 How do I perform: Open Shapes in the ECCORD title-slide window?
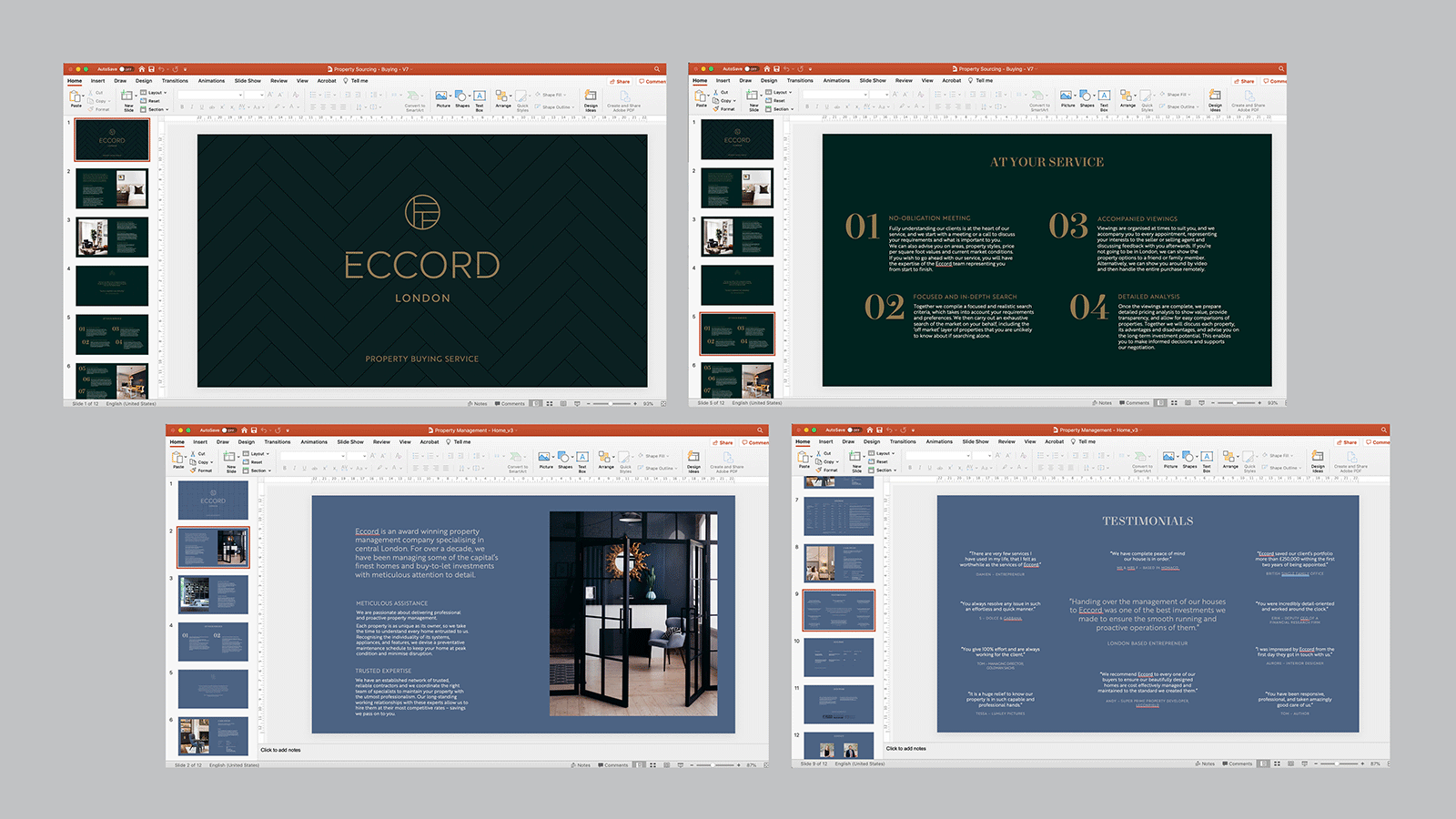coord(462,99)
